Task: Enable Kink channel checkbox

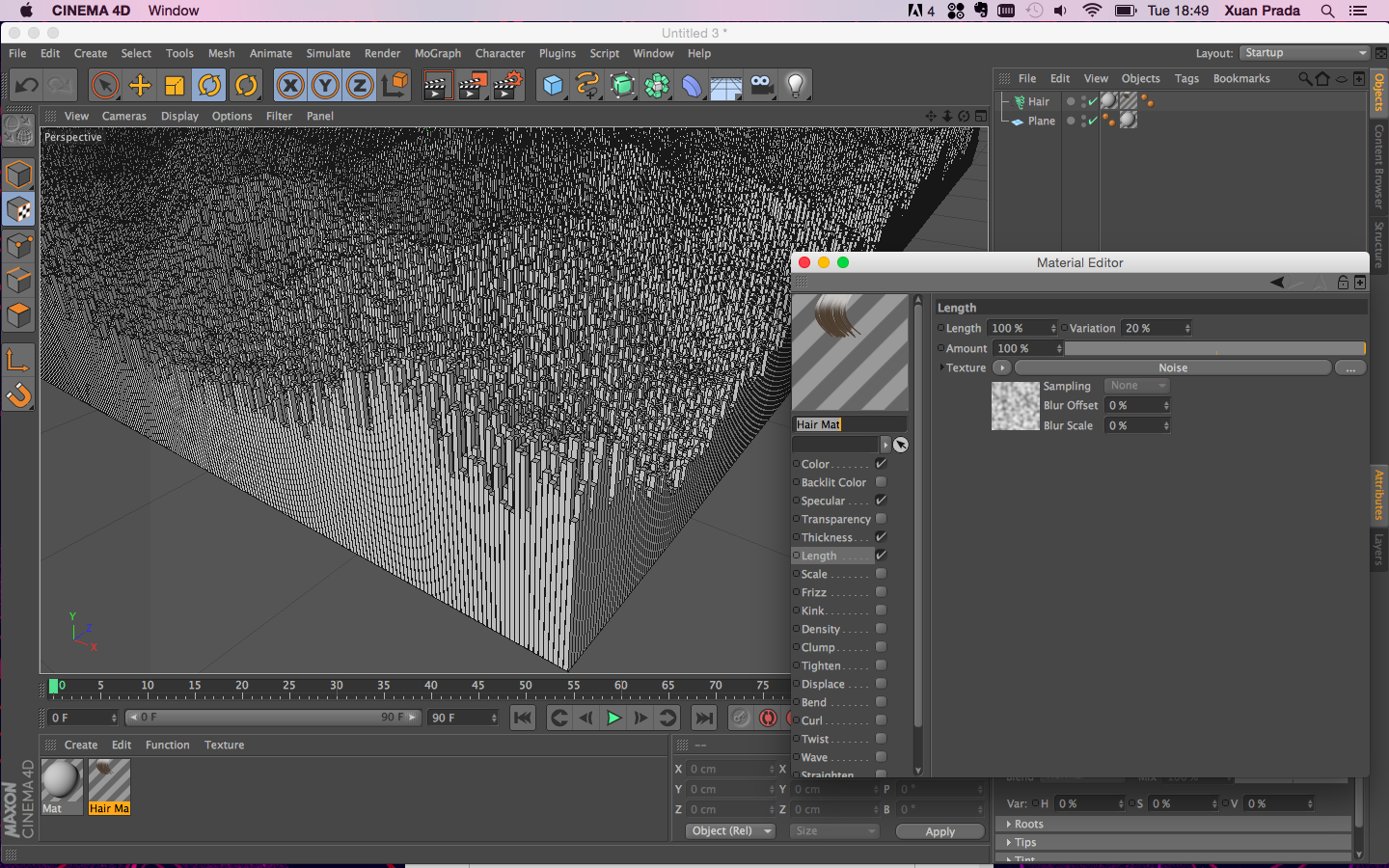Action: 881,610
